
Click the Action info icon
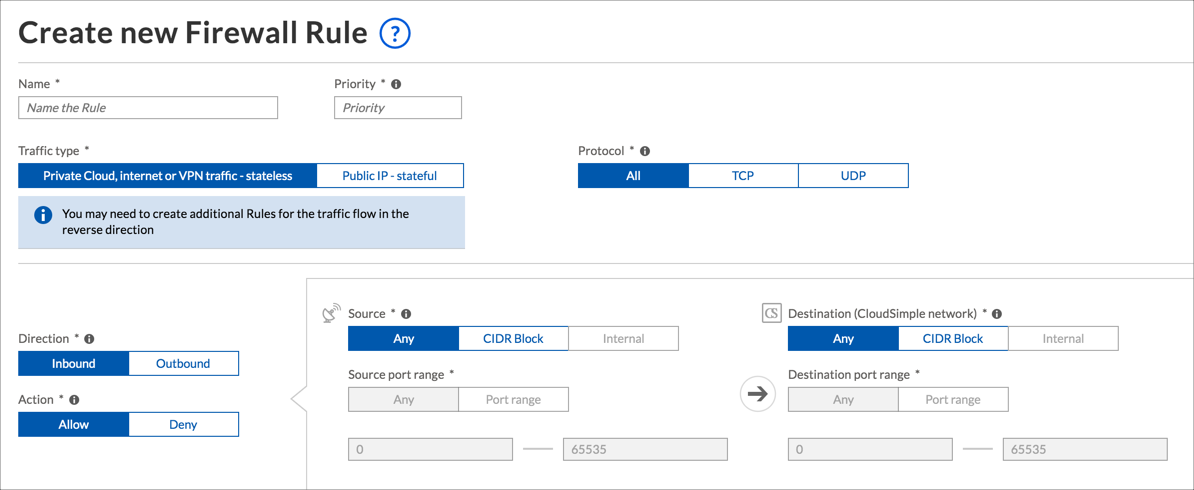coord(74,400)
